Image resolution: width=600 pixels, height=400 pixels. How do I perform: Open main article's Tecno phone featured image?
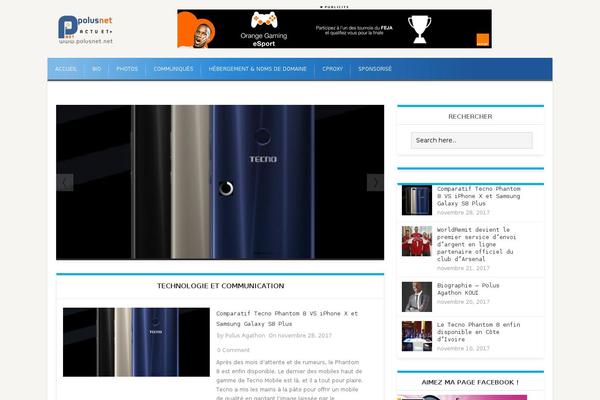[x=136, y=342]
